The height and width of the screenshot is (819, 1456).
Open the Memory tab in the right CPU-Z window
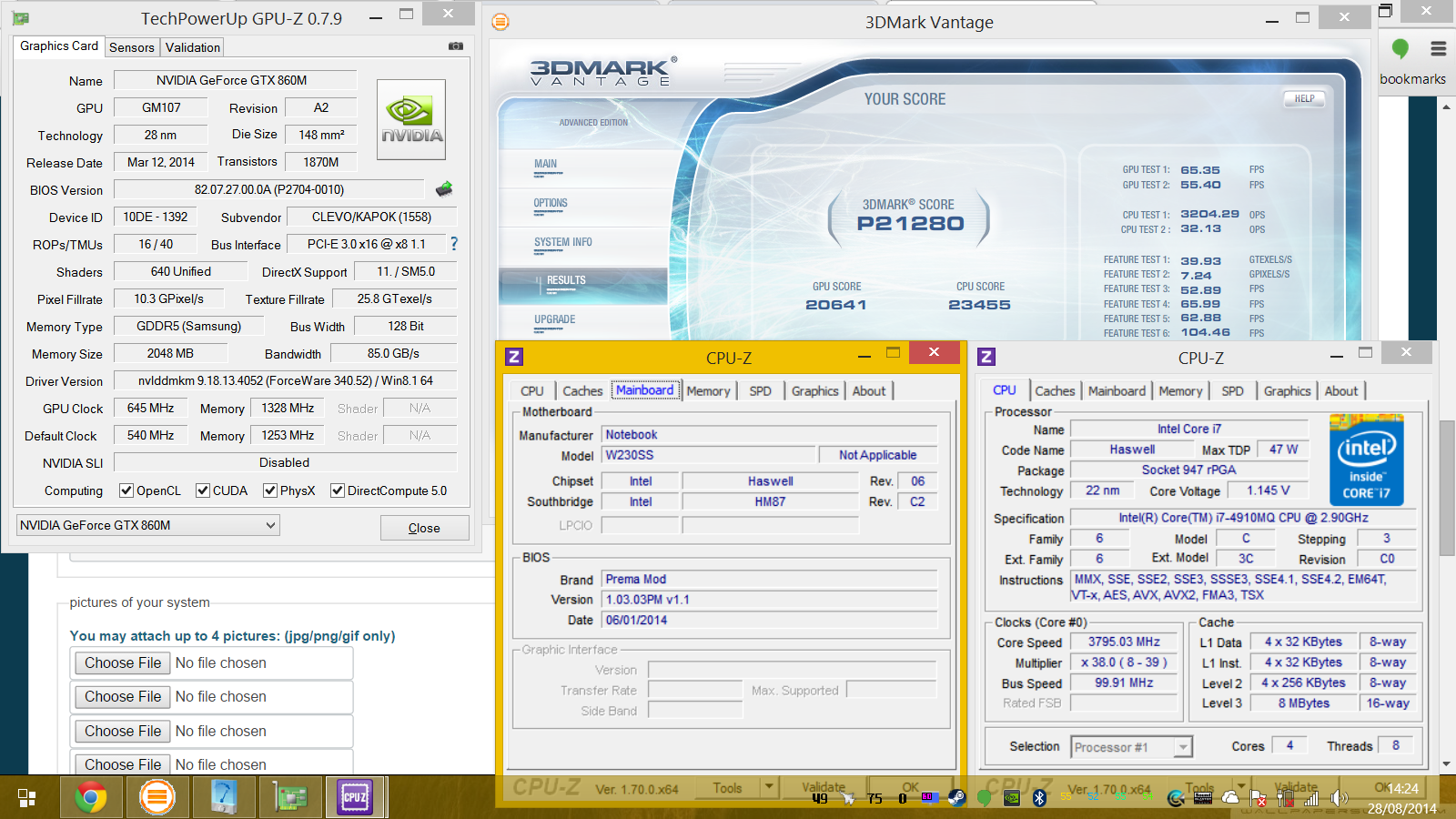pyautogui.click(x=1181, y=390)
